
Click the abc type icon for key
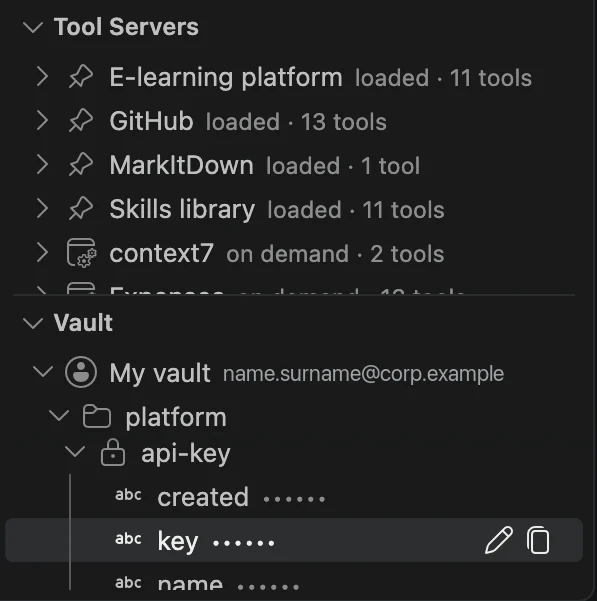click(x=128, y=539)
